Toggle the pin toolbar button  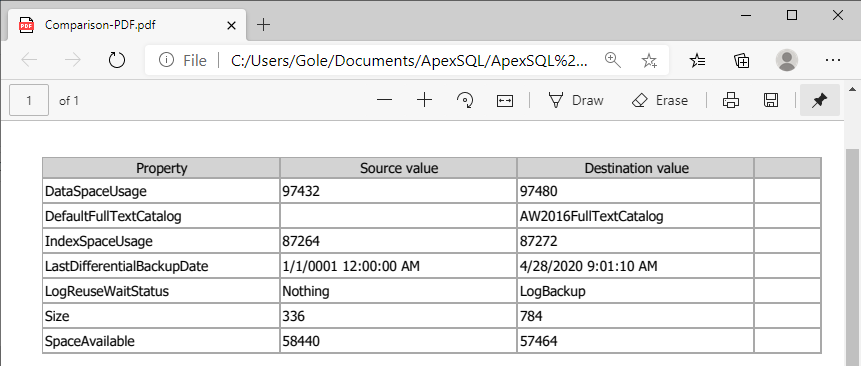point(820,100)
